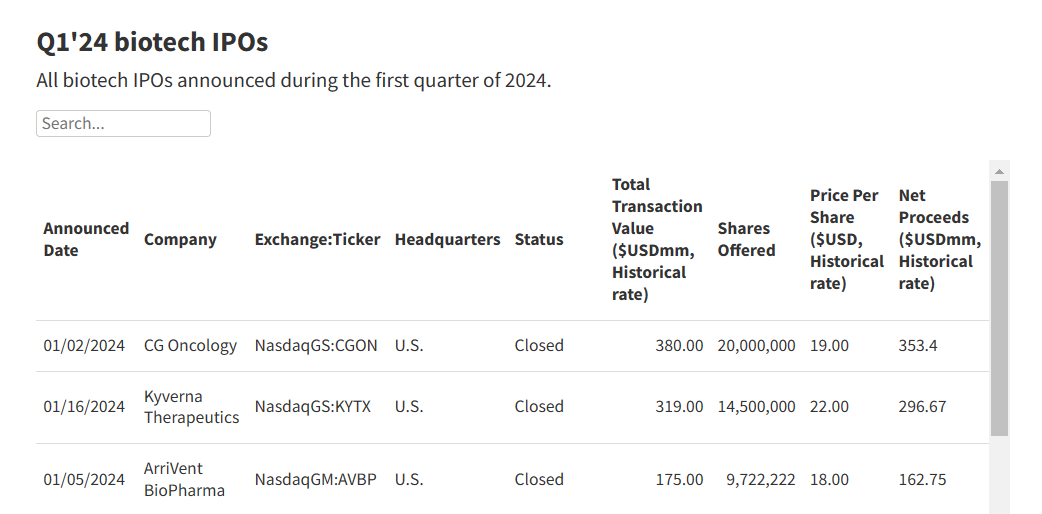Select the Price Per Share header
Image resolution: width=1042 pixels, height=514 pixels.
pyautogui.click(x=846, y=239)
